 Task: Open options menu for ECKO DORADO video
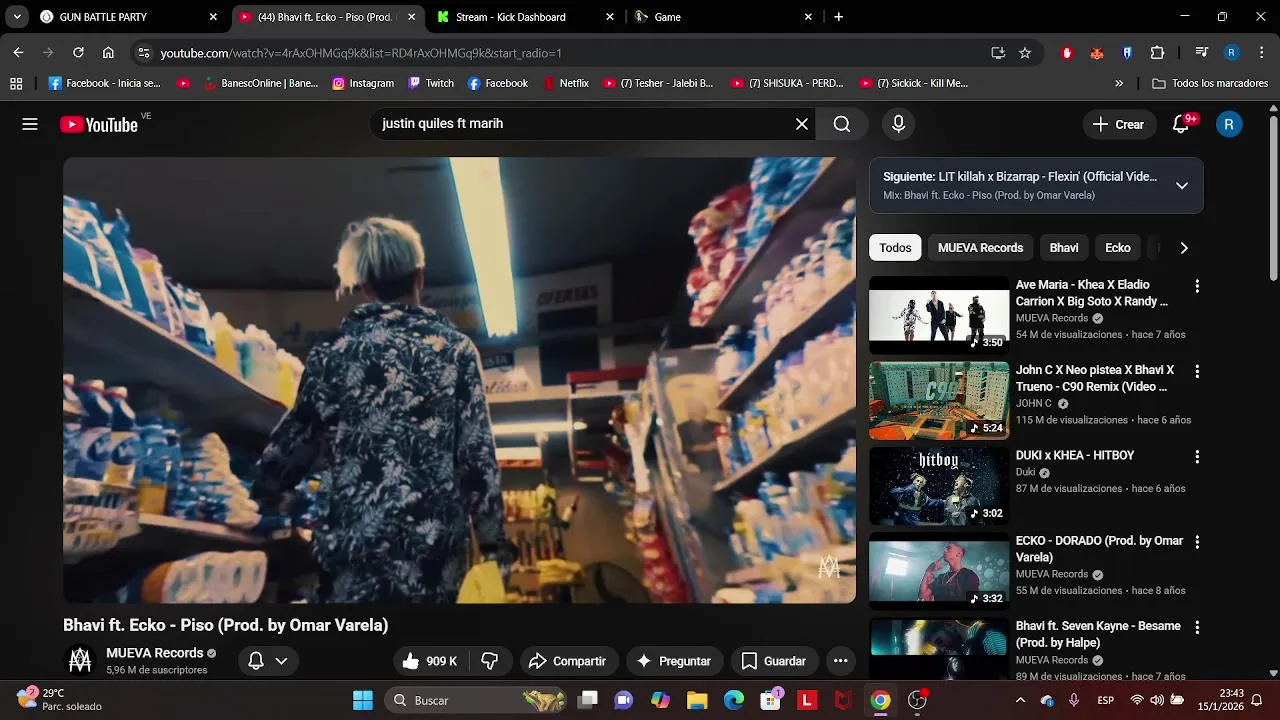click(x=1196, y=542)
